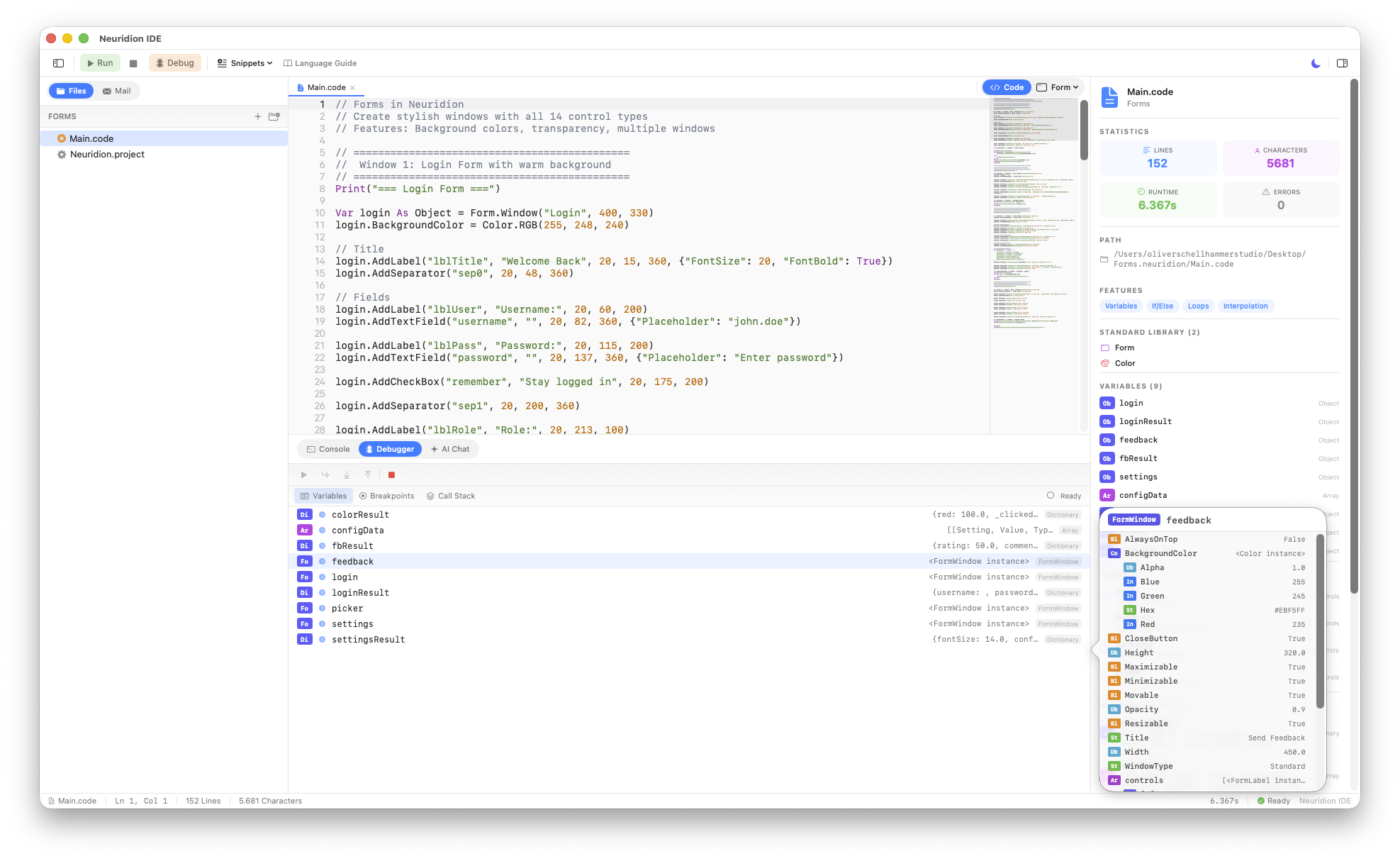The width and height of the screenshot is (1400, 861).
Task: Switch editor to Form view
Action: 1057,87
